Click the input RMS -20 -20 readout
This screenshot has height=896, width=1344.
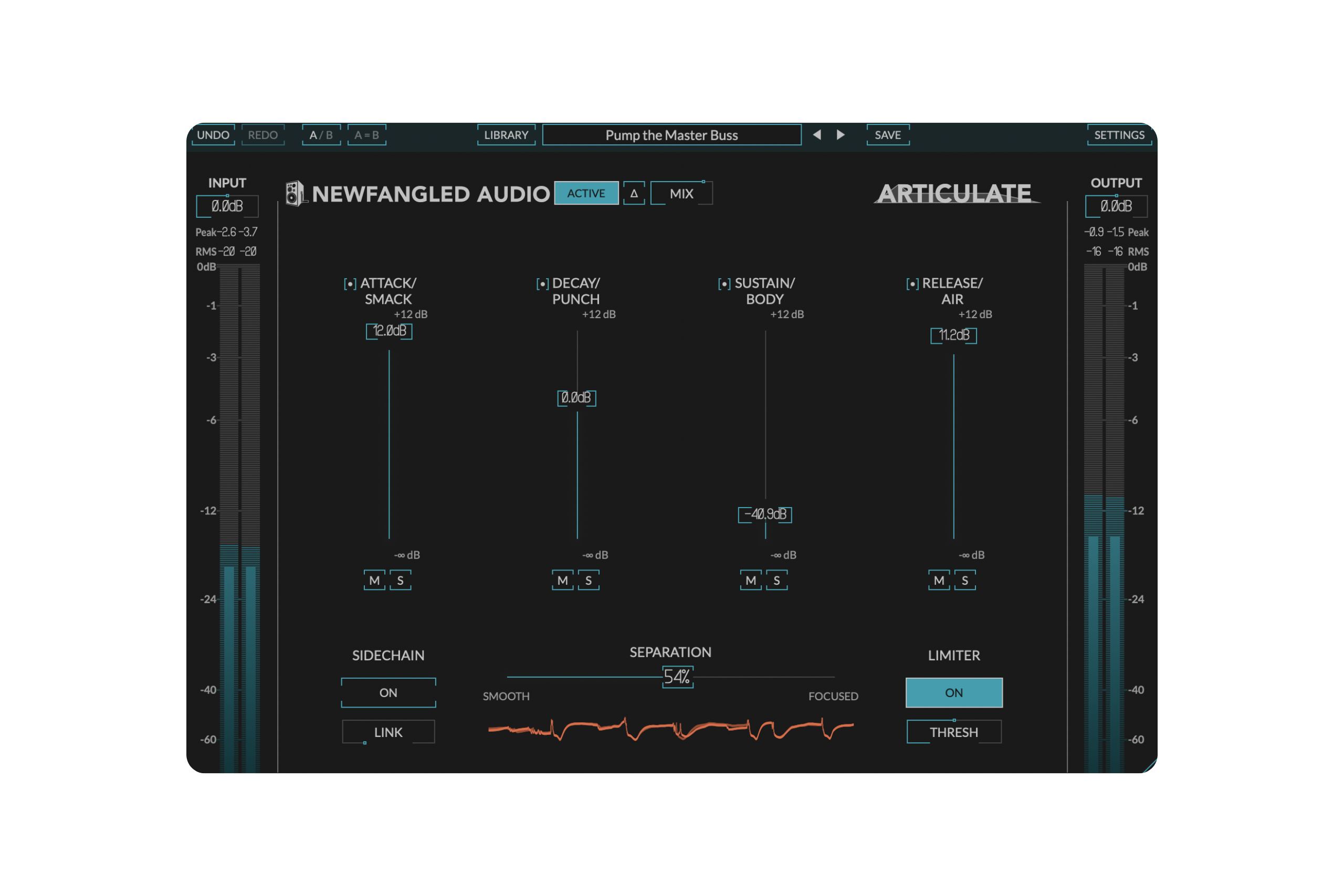[226, 251]
